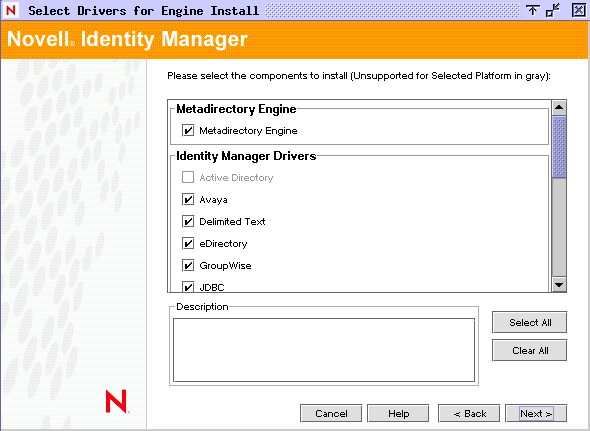590x431 pixels.
Task: Uncheck the JDBC driver checkbox
Action: (188, 287)
